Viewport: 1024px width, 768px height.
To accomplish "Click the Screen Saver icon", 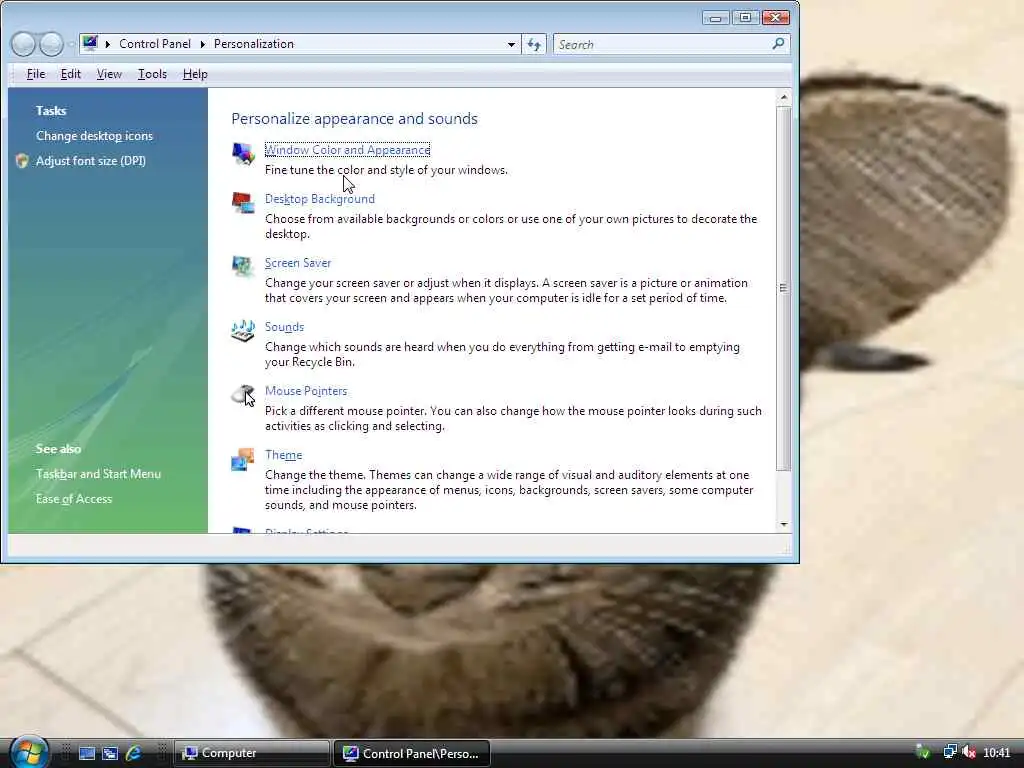I will pos(243,266).
